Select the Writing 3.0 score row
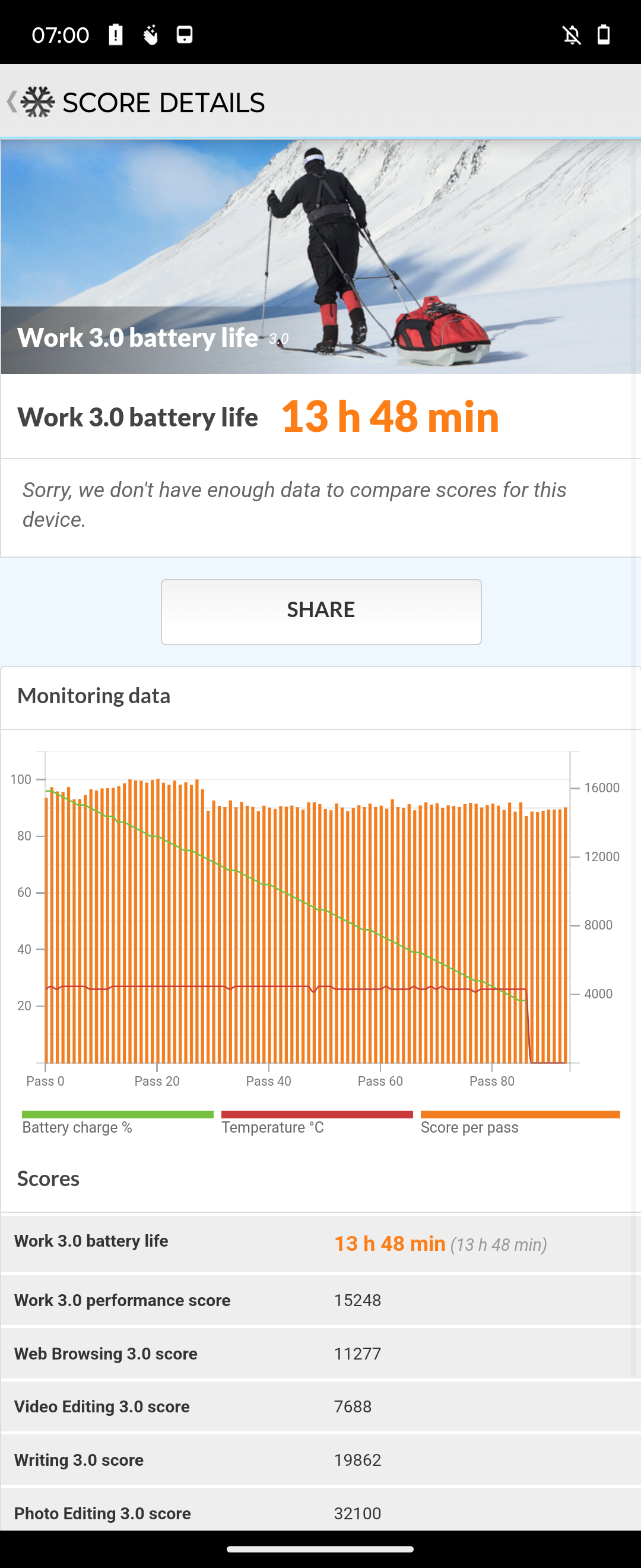 pos(320,1460)
